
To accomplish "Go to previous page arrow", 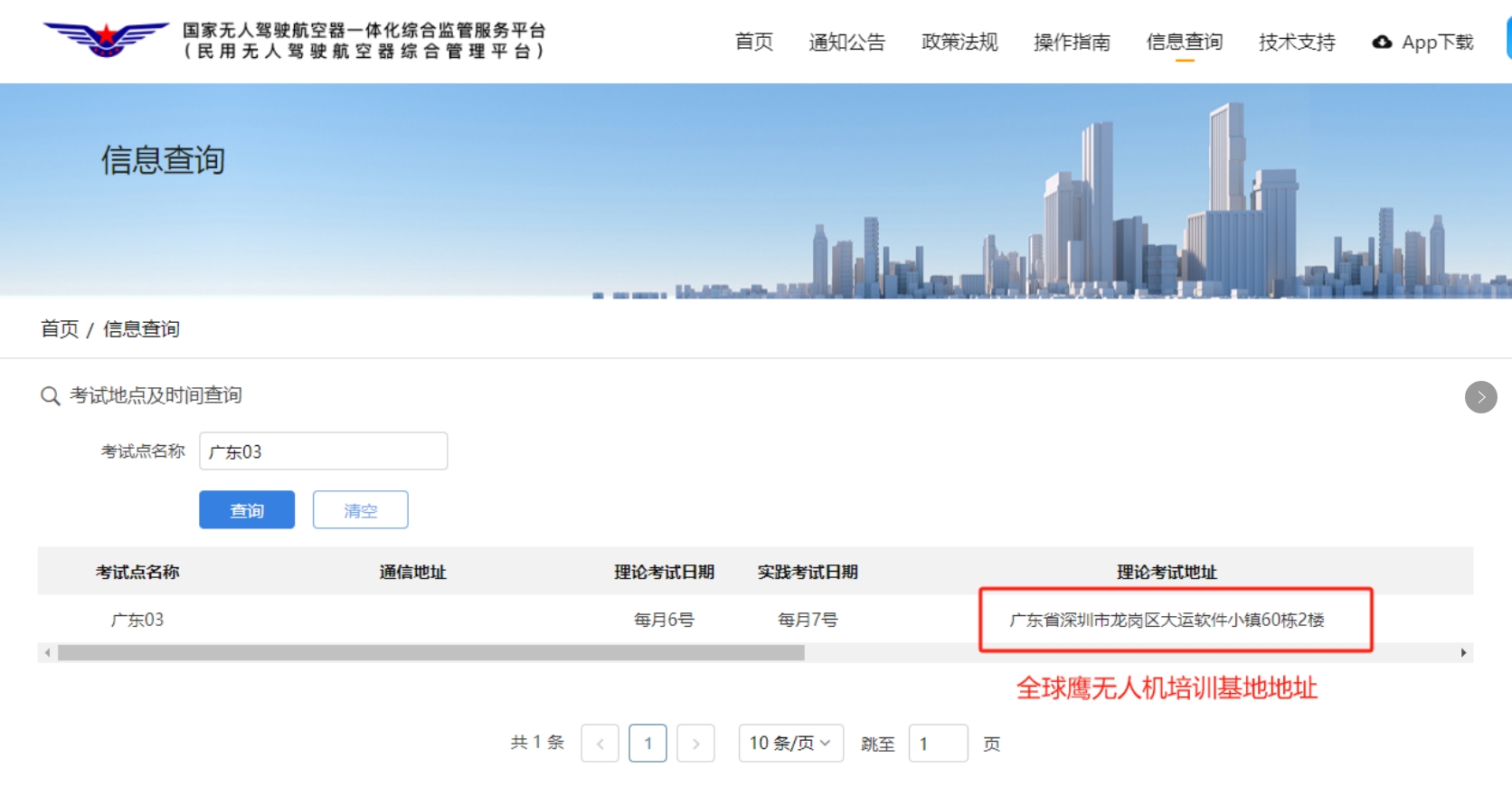I will point(600,744).
